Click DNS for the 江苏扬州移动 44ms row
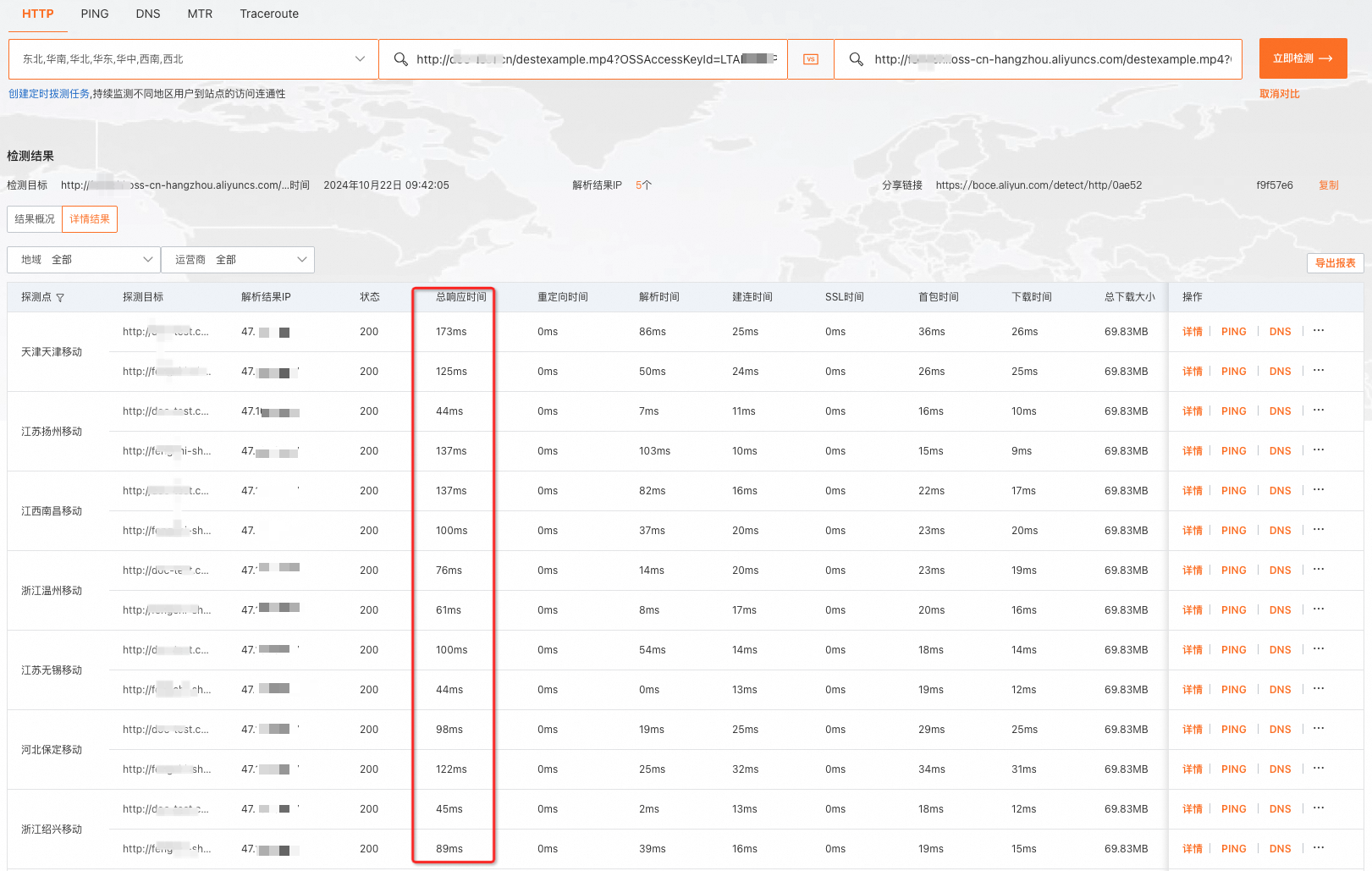 [1281, 411]
